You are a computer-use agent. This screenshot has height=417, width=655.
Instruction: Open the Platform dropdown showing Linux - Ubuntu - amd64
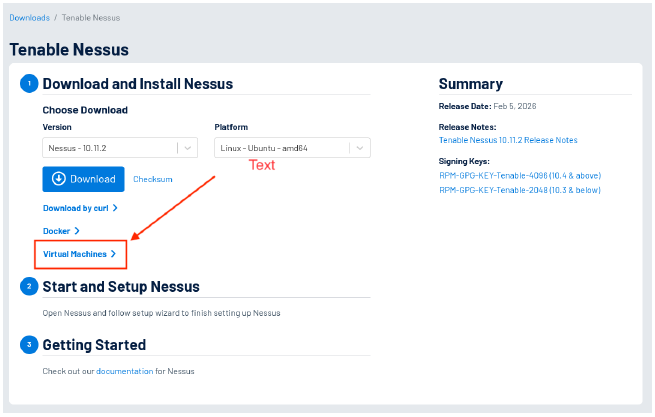click(292, 148)
